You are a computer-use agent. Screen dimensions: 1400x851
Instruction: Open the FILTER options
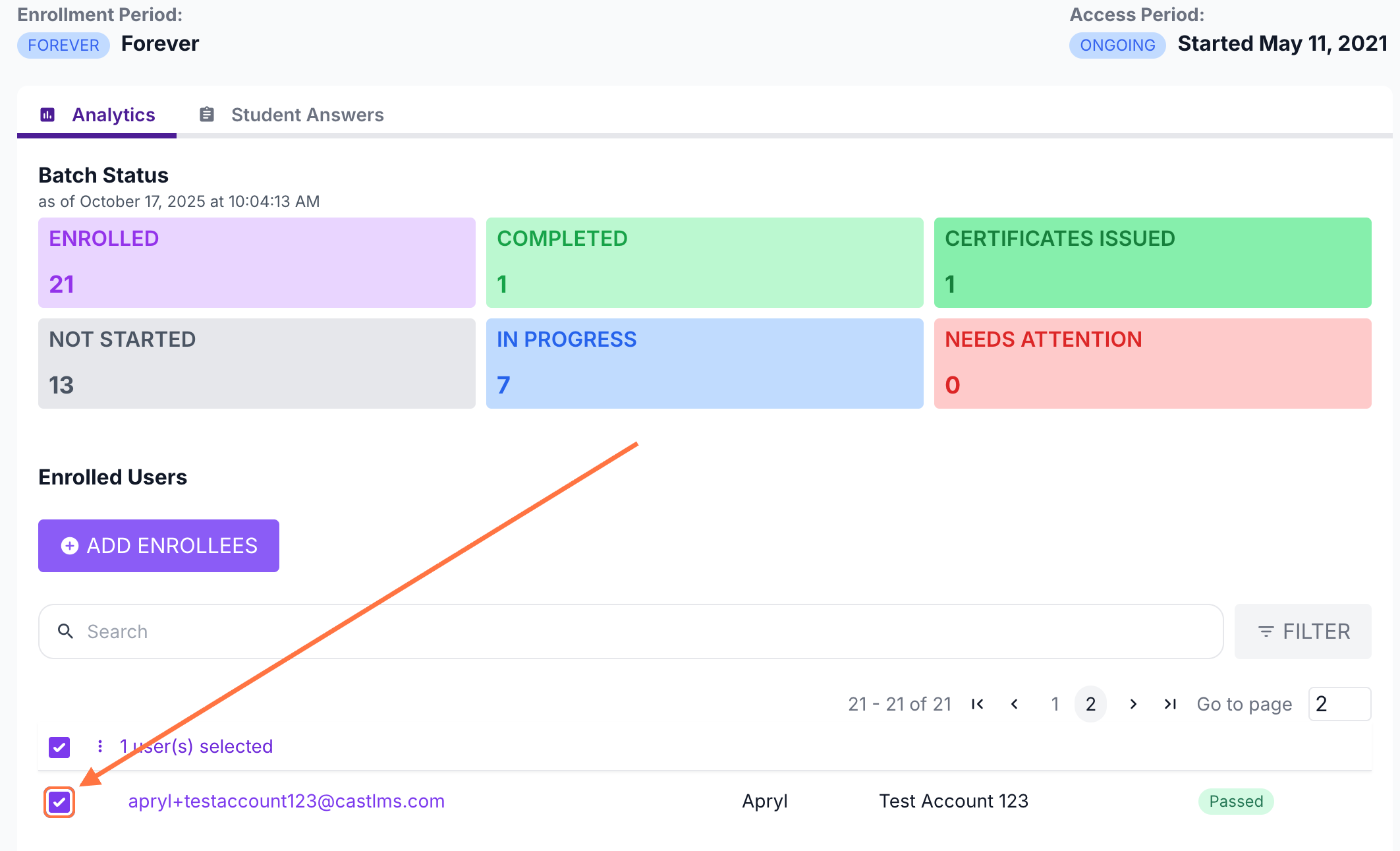pyautogui.click(x=1302, y=631)
